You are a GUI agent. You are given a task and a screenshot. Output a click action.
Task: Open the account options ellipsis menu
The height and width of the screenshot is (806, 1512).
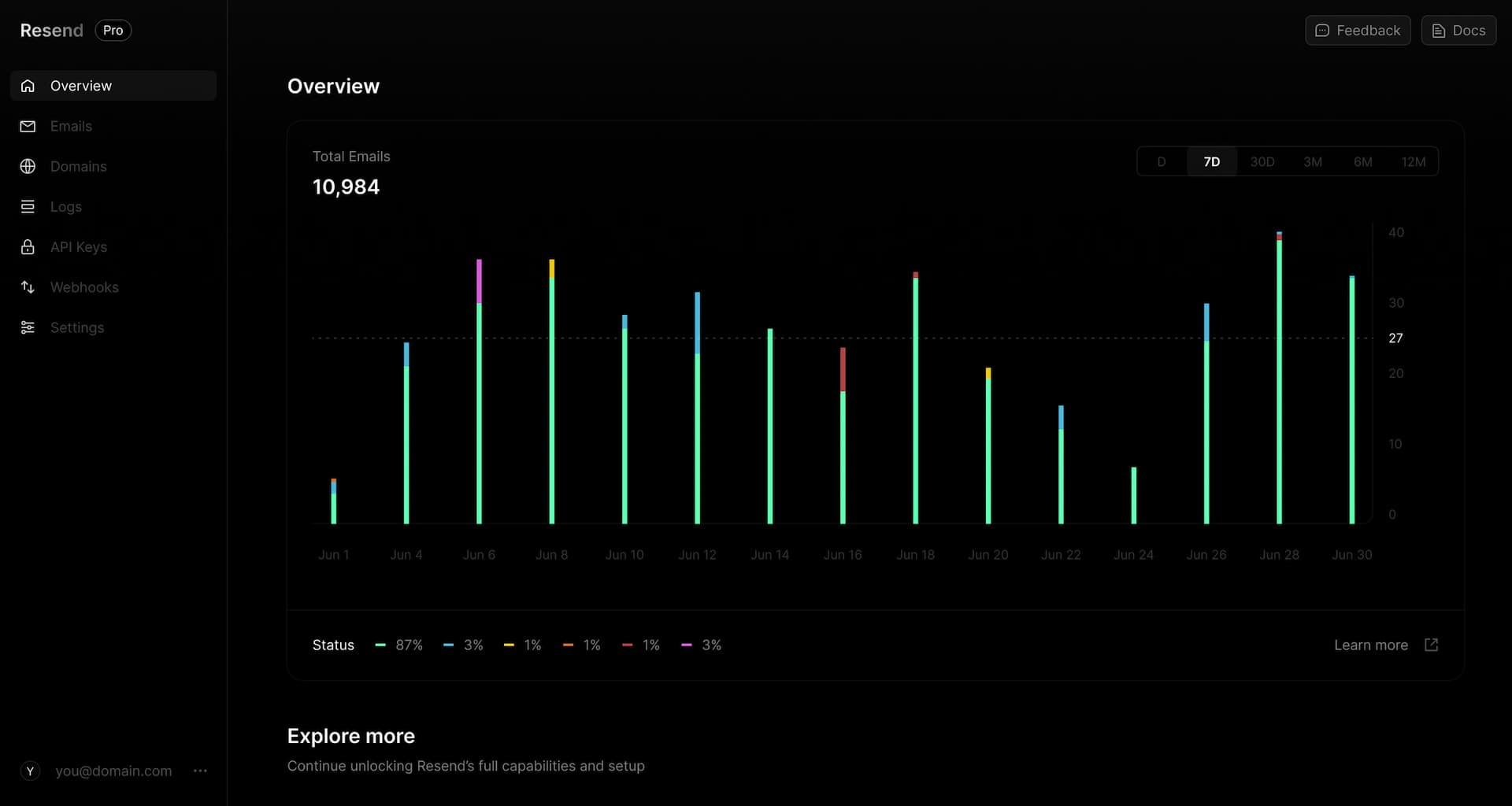[x=200, y=771]
